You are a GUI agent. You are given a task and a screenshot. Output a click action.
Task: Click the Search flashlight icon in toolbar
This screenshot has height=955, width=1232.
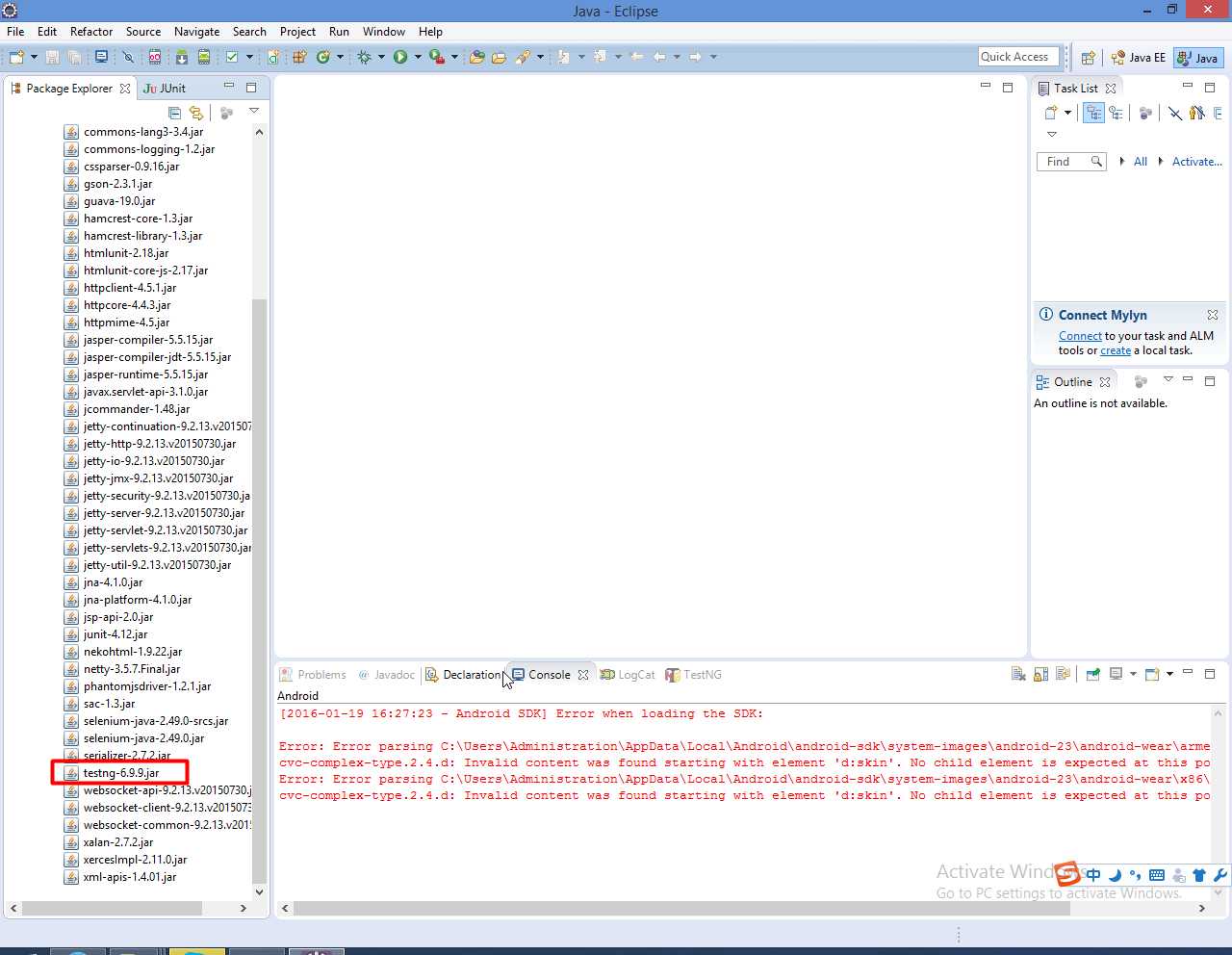point(523,57)
